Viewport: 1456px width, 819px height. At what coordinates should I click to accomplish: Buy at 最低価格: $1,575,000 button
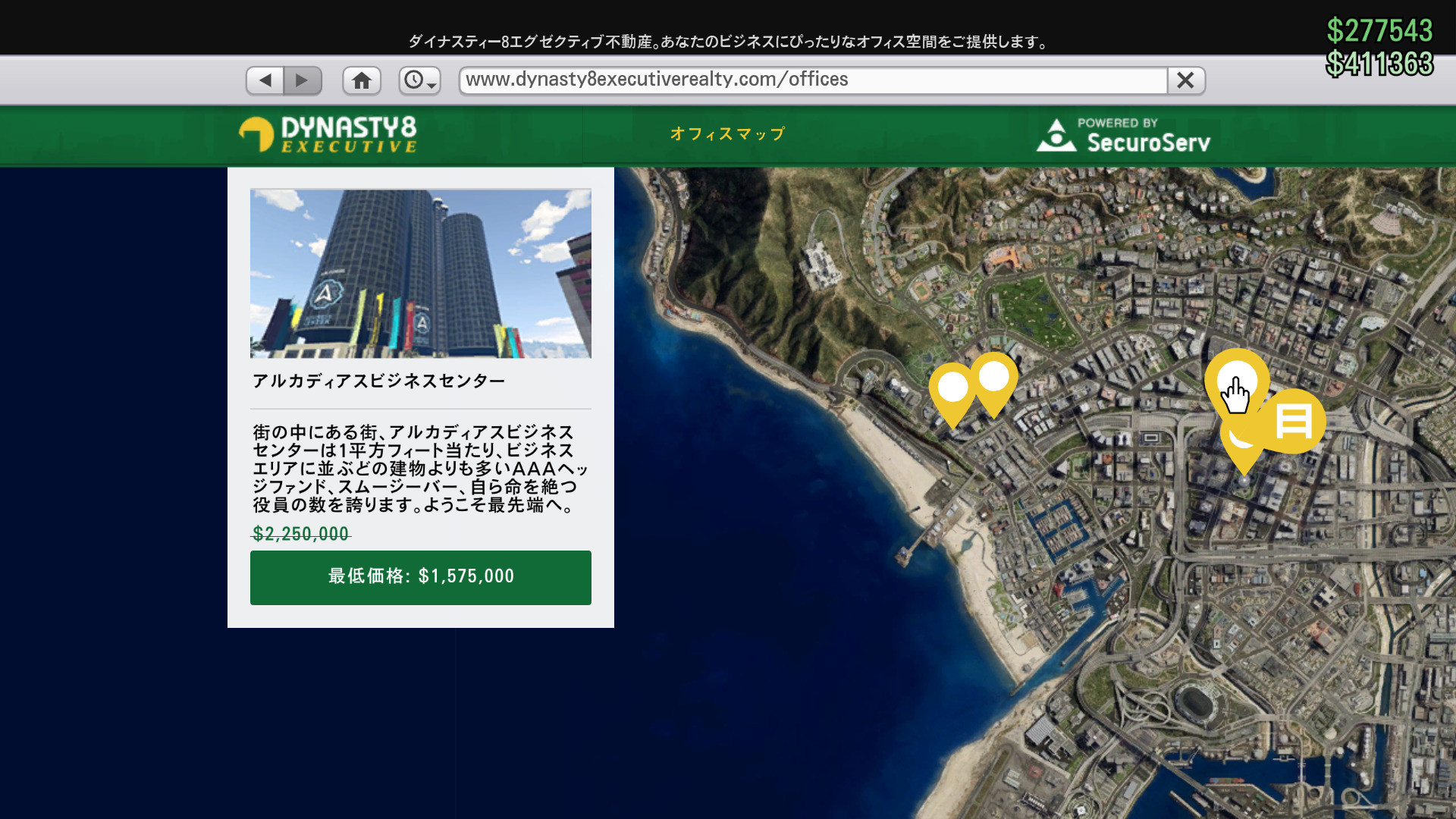pos(421,577)
